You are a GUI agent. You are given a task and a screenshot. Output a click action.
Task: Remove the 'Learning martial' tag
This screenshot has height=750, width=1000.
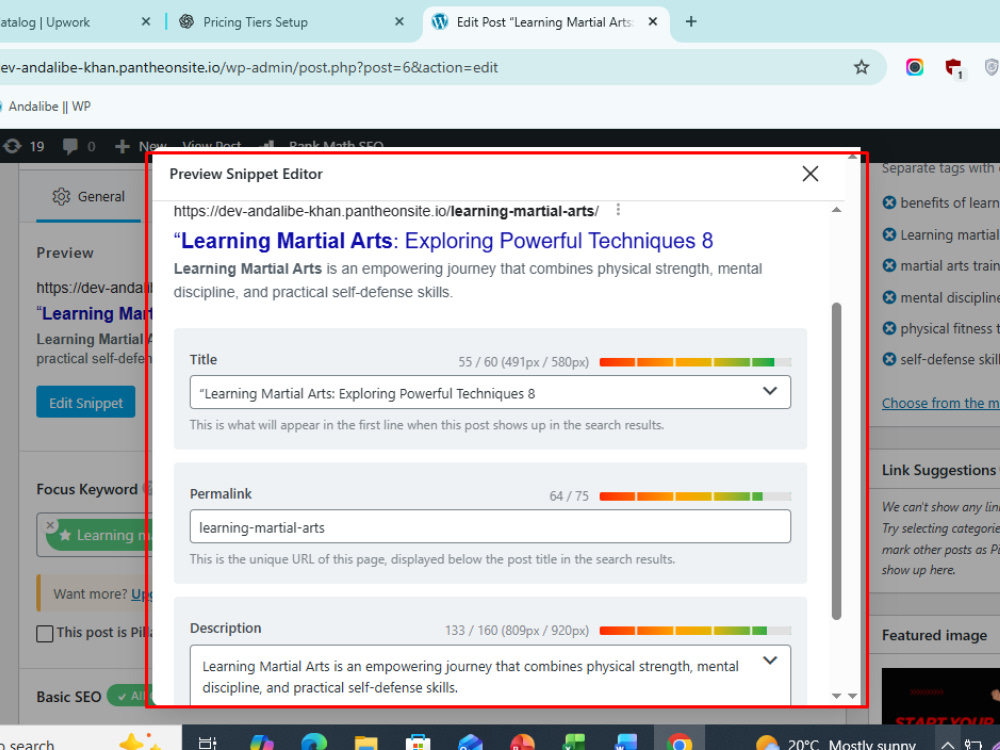[889, 234]
